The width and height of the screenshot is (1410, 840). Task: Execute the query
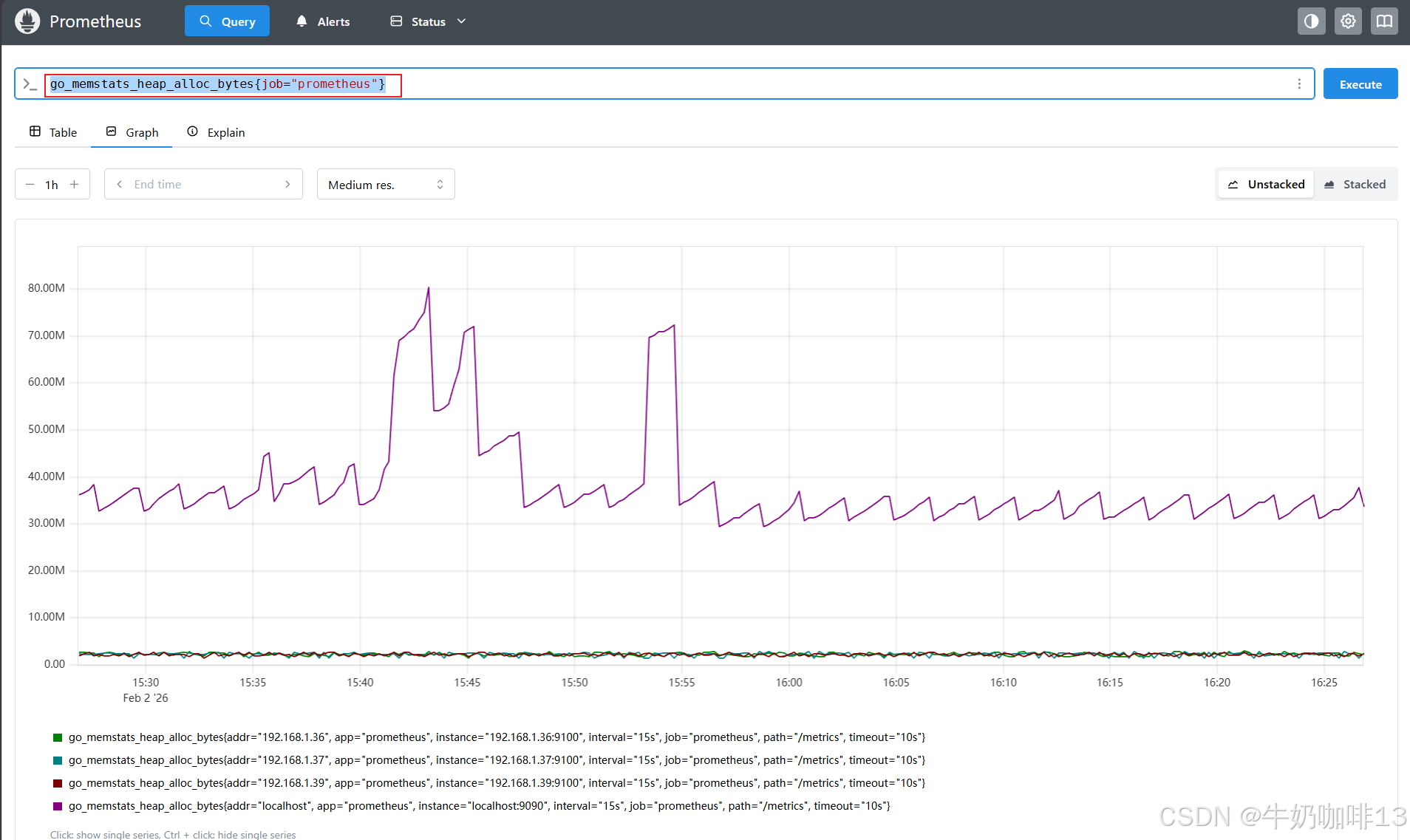[1360, 84]
